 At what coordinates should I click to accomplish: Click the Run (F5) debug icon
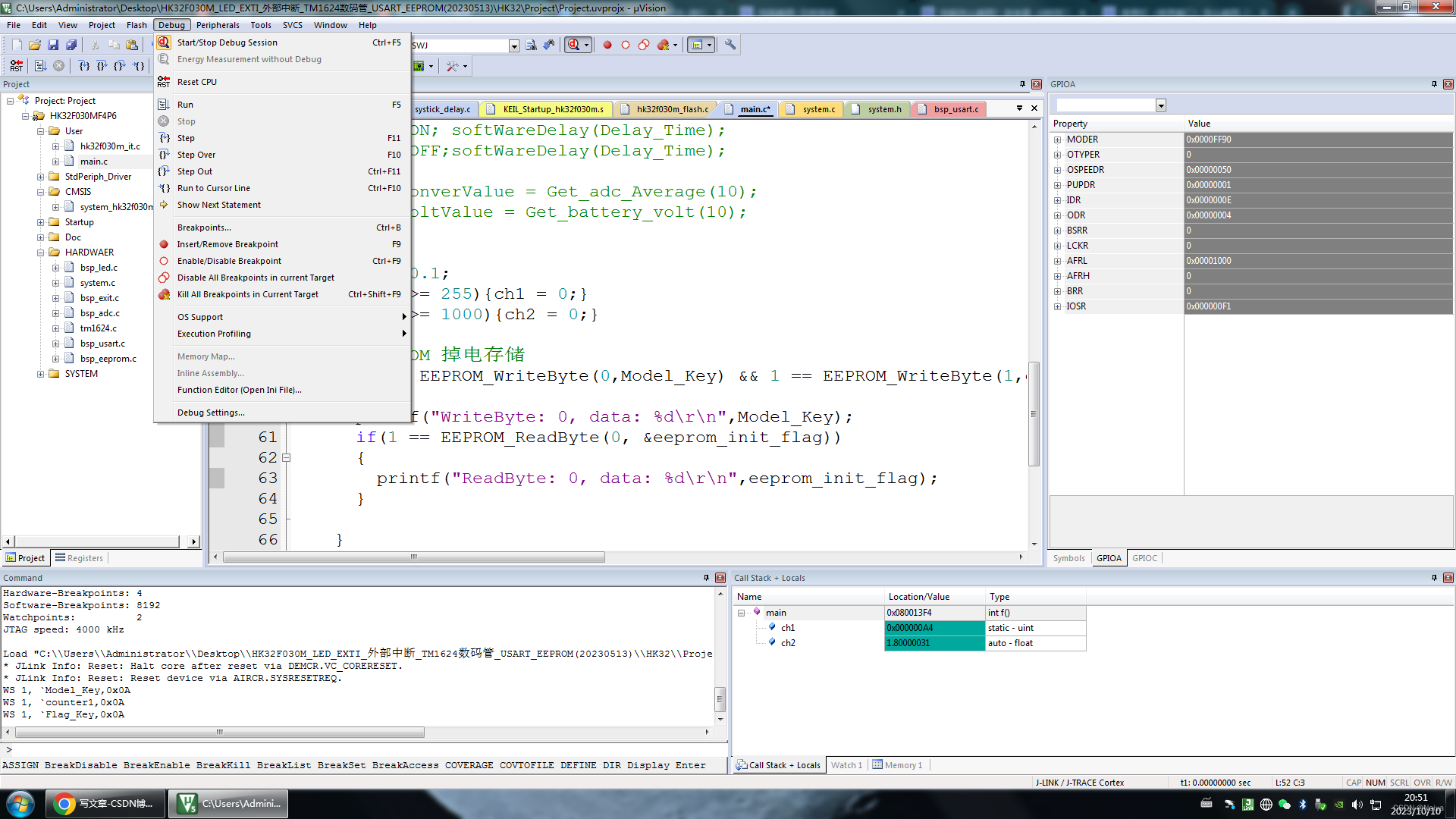[x=185, y=104]
